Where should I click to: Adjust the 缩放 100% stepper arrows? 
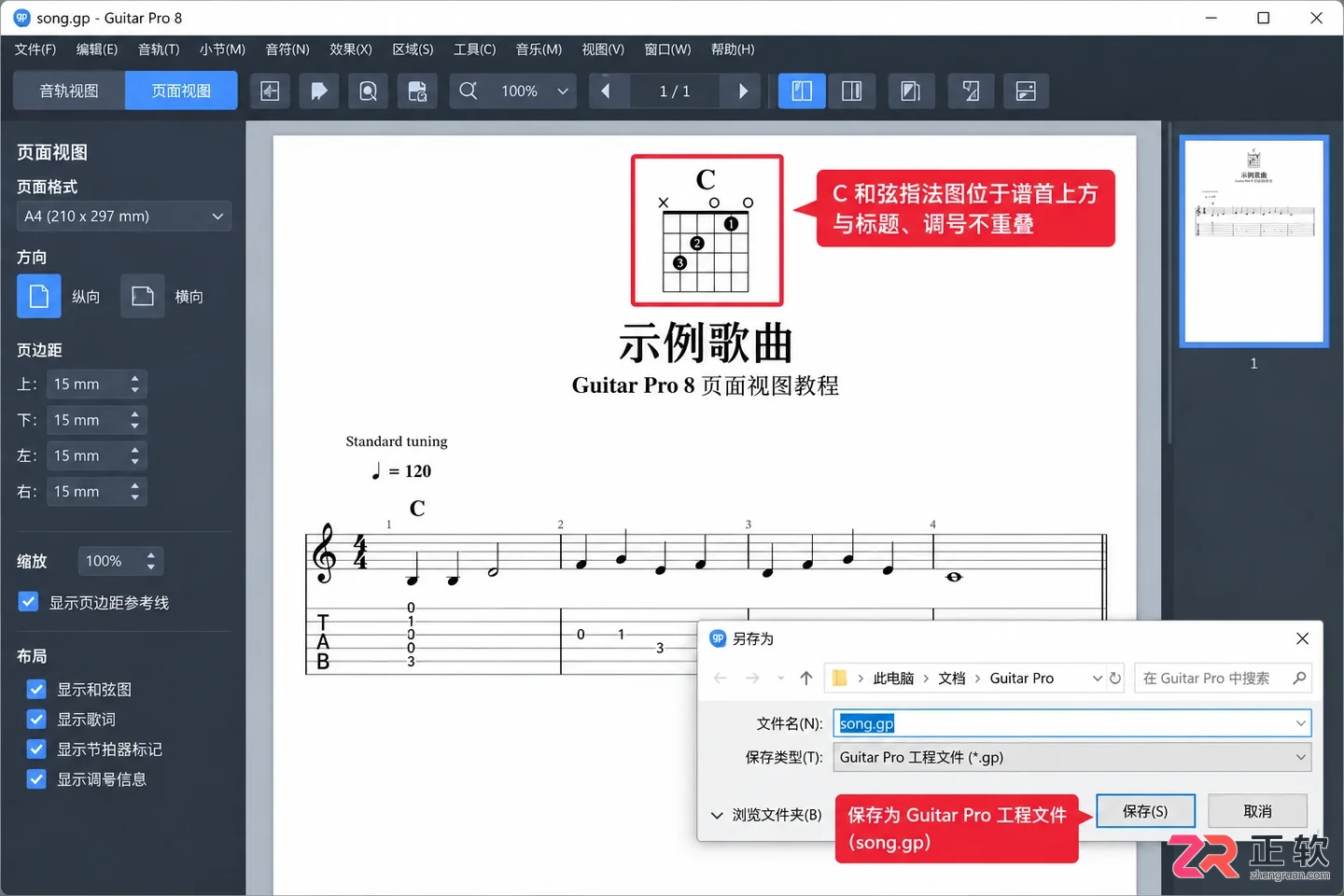pyautogui.click(x=151, y=561)
